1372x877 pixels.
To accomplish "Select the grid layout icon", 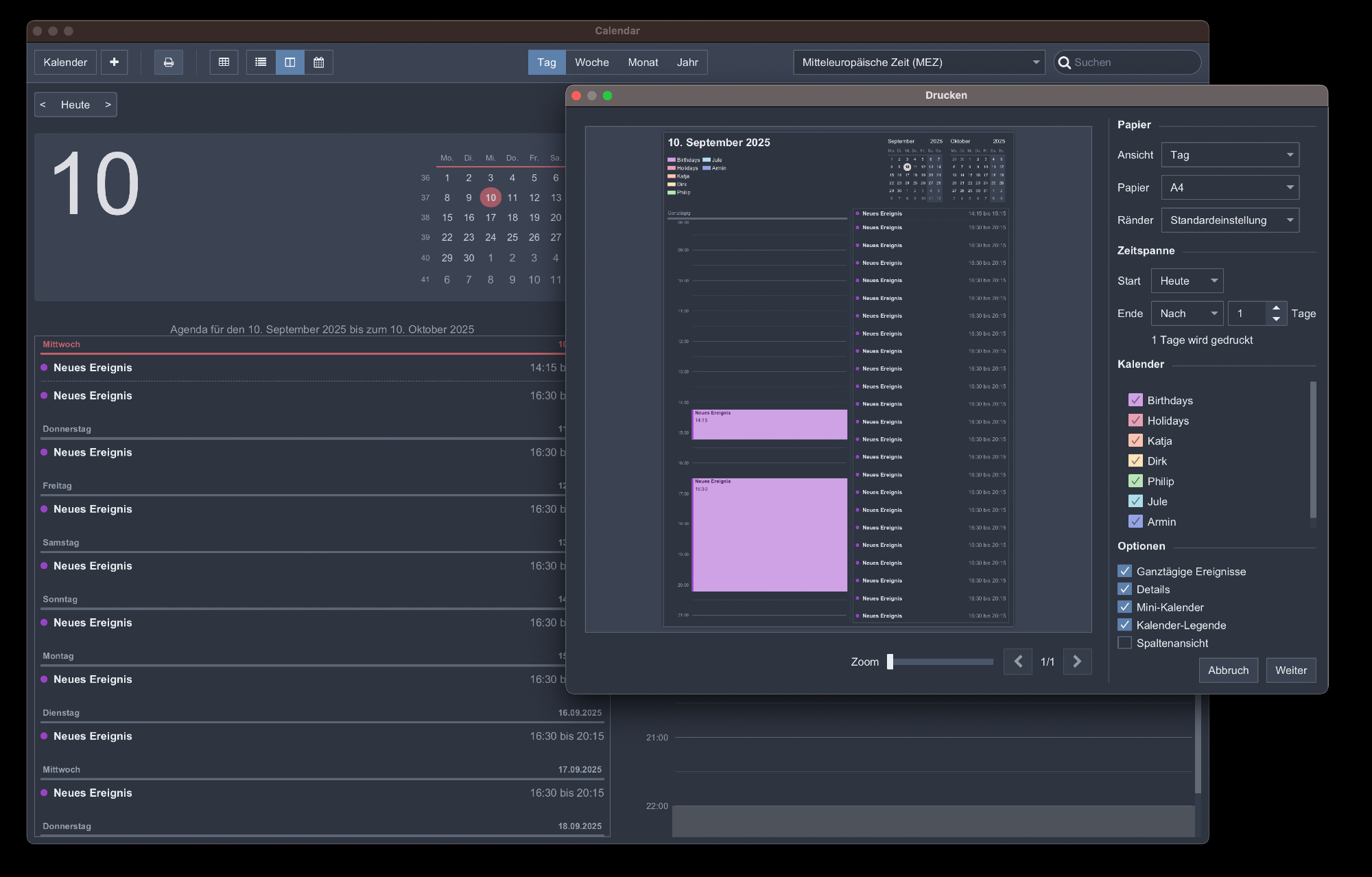I will (224, 62).
